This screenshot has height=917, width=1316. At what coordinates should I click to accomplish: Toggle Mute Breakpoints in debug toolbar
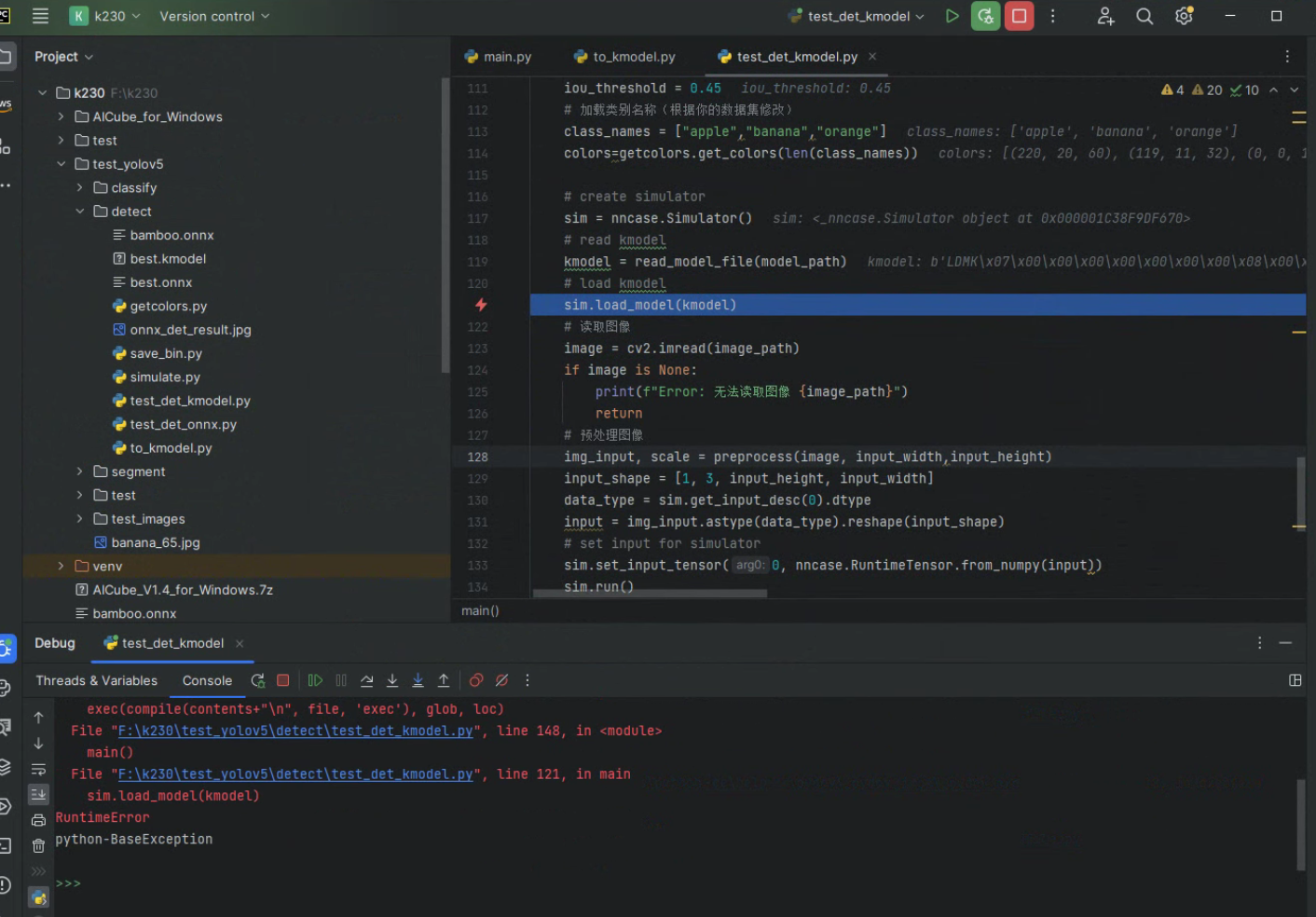coord(501,680)
